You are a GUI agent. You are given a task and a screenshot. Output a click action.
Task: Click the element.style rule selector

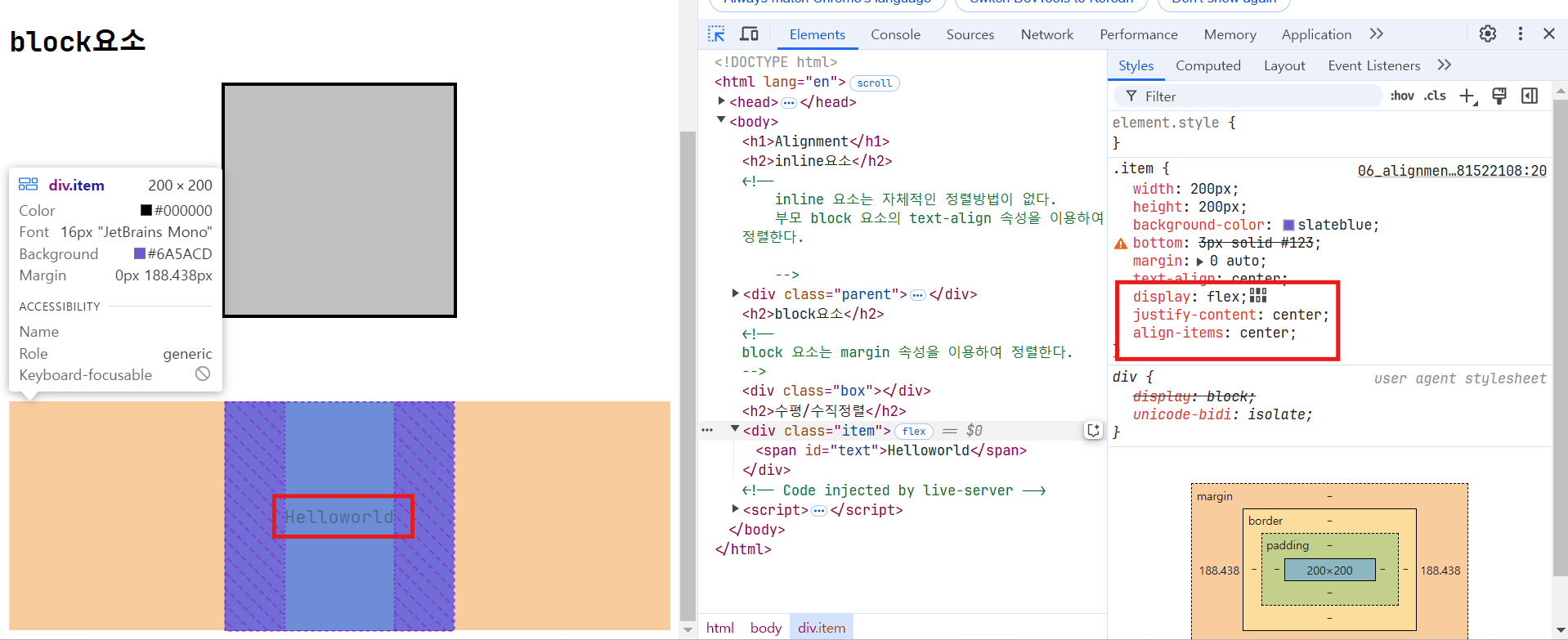(1166, 123)
